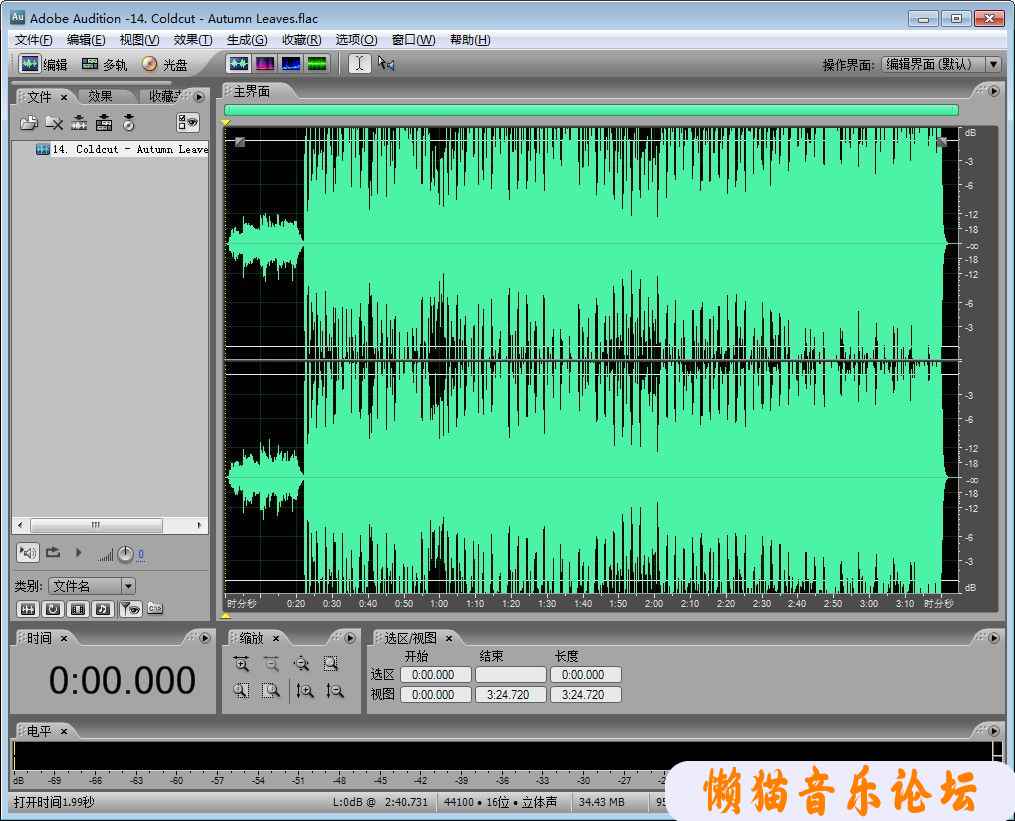Viewport: 1015px width, 821px height.
Task: Click the file list horizontal scrollbar thumb
Action: pyautogui.click(x=96, y=525)
